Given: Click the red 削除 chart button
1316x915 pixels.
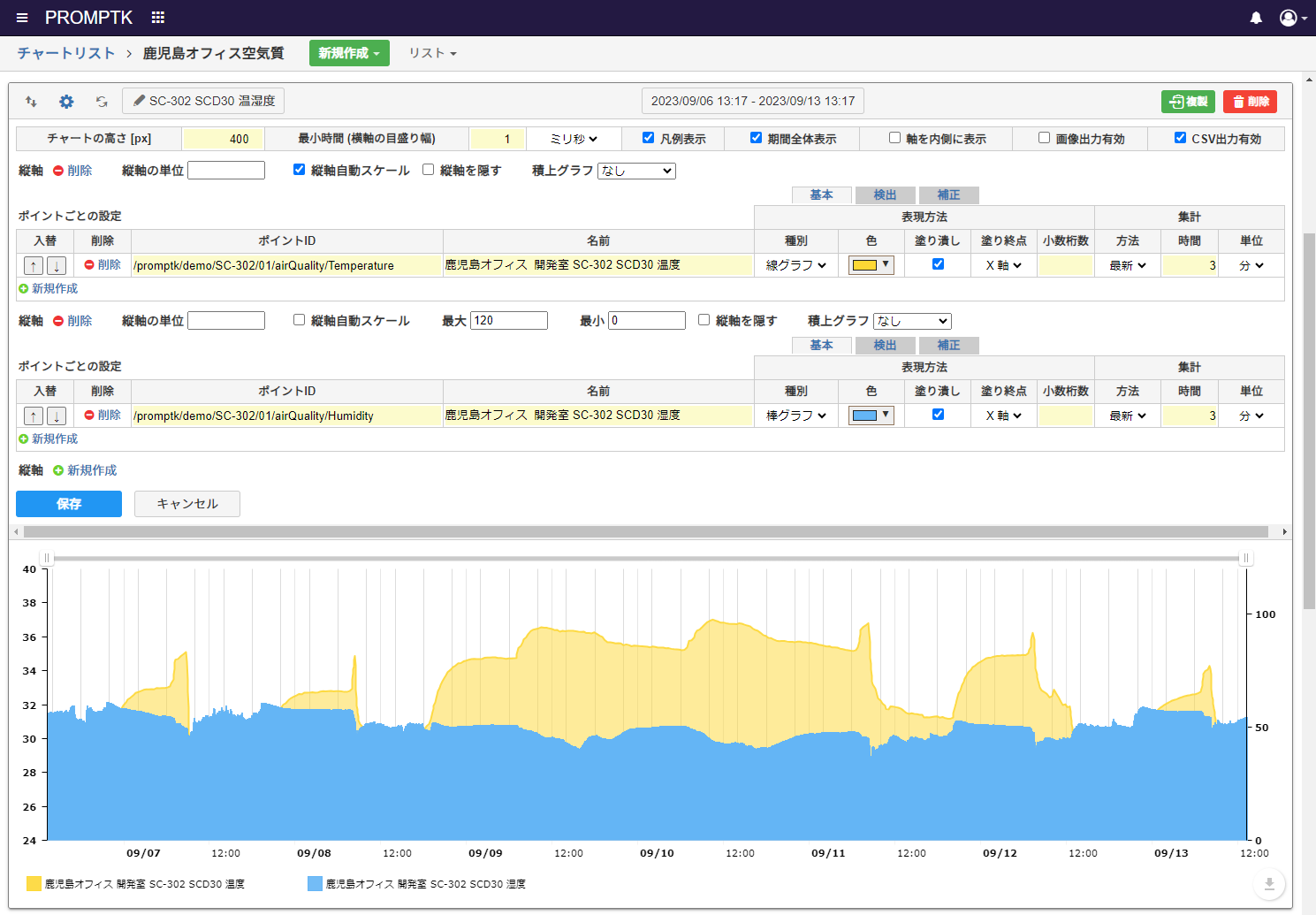Looking at the screenshot, I should pyautogui.click(x=1251, y=102).
